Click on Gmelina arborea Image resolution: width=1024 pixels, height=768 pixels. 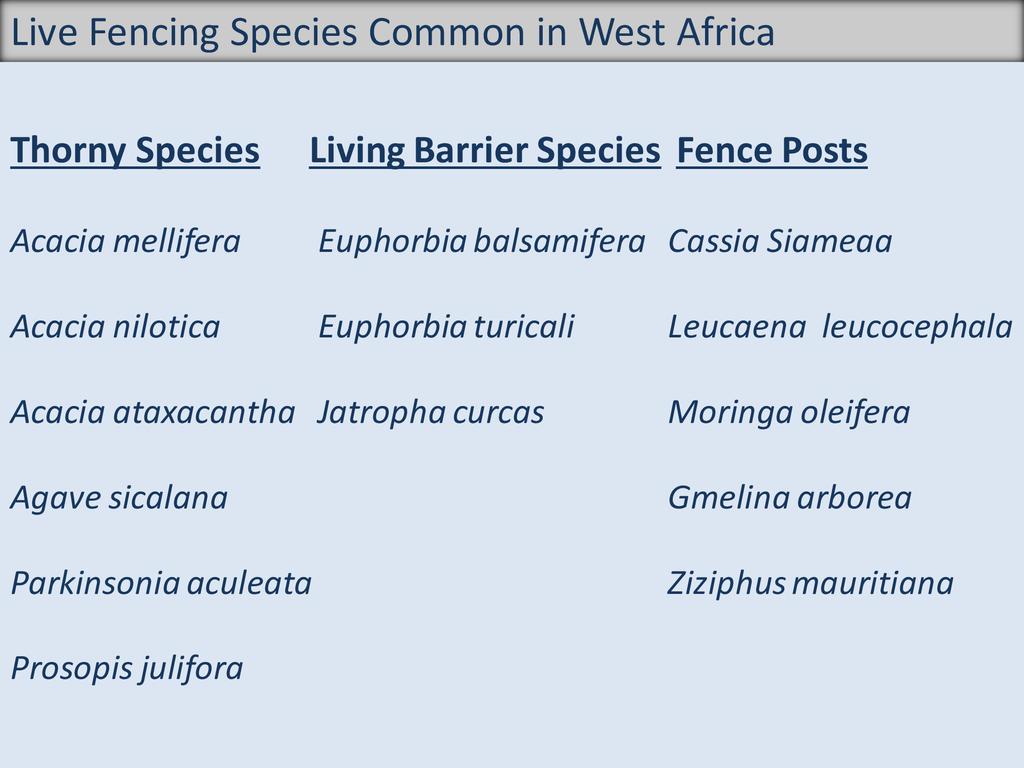click(x=790, y=498)
